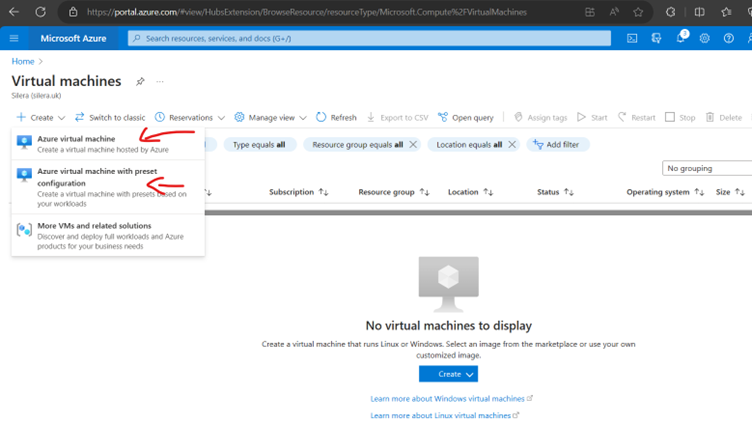This screenshot has width=752, height=424.
Task: Expand the Reservations dropdown
Action: point(190,117)
